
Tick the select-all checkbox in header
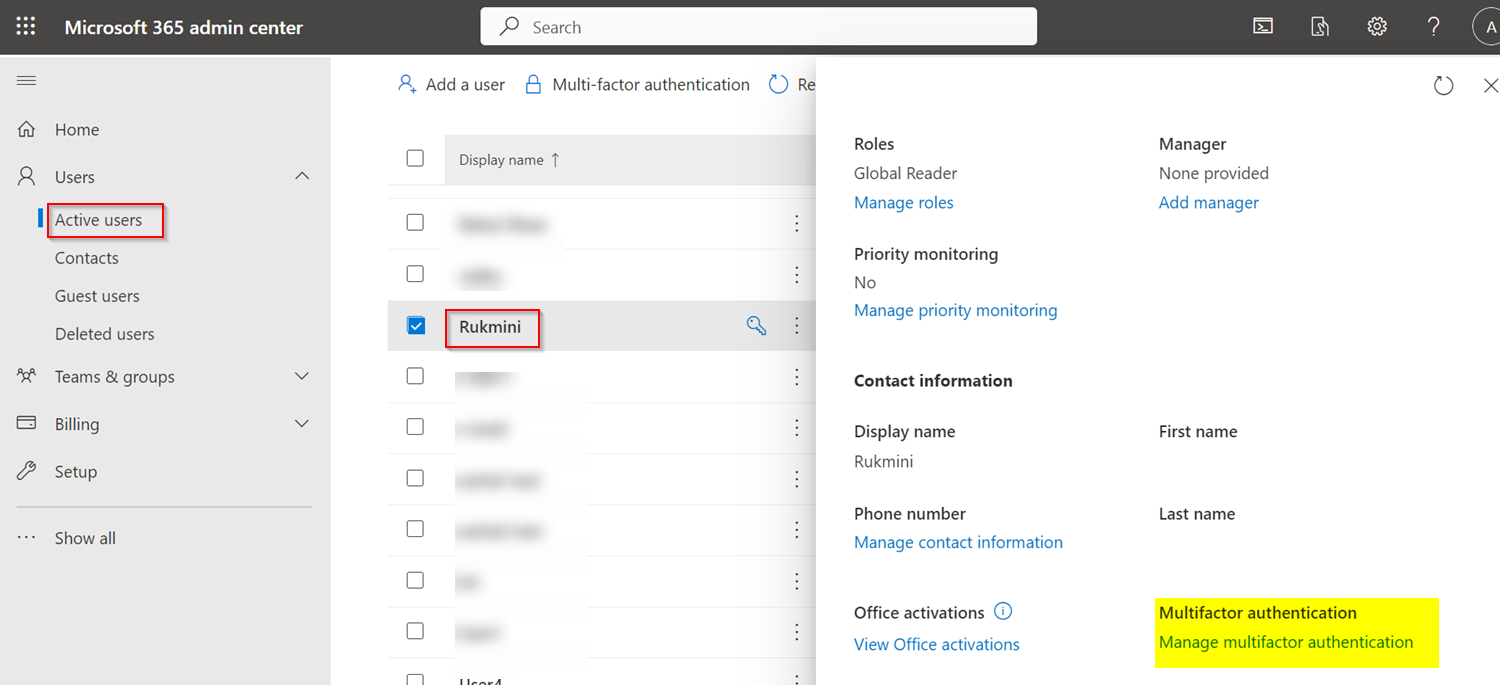tap(416, 158)
